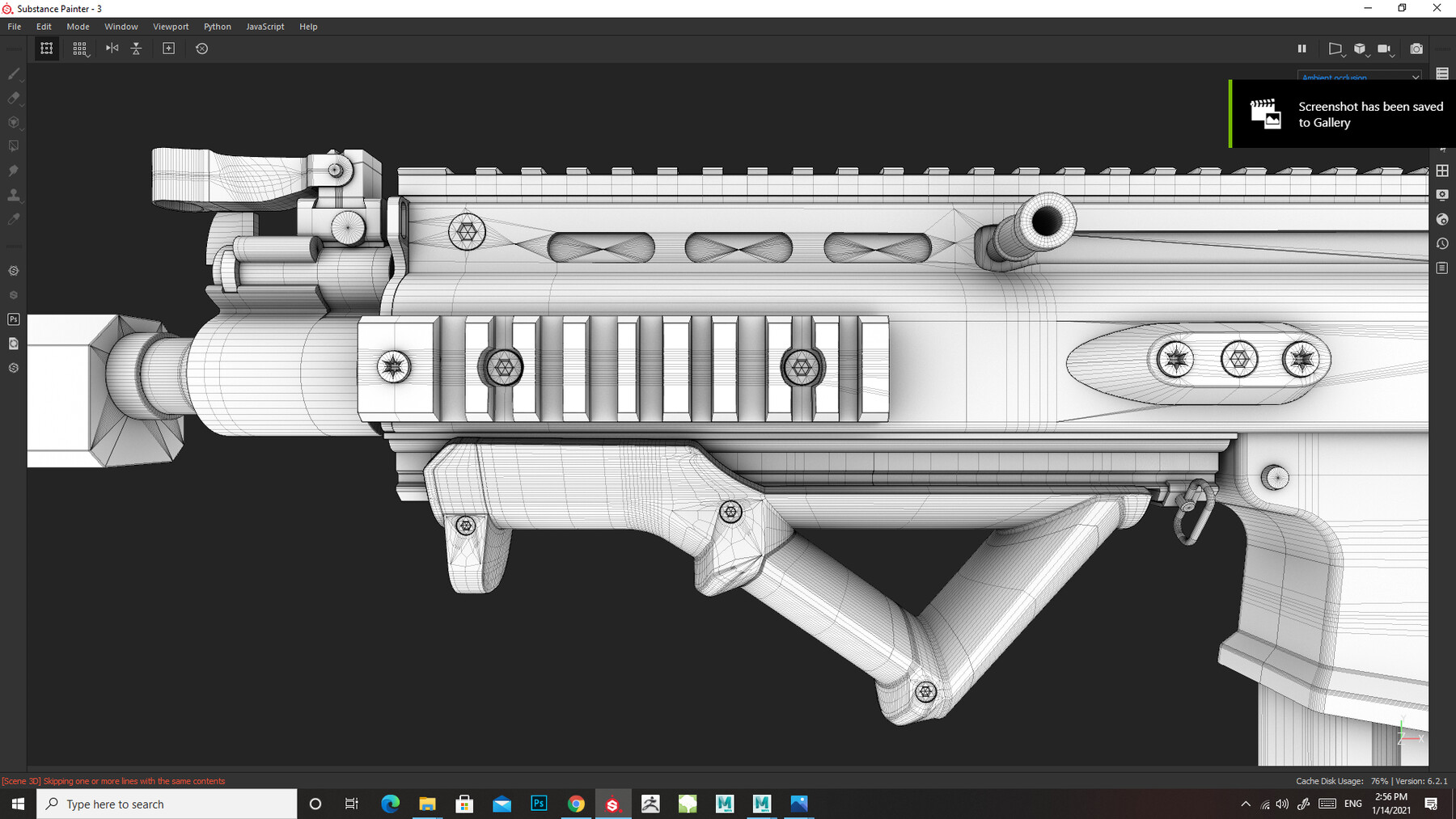Take a viewport screenshot with camera icon

click(1416, 49)
